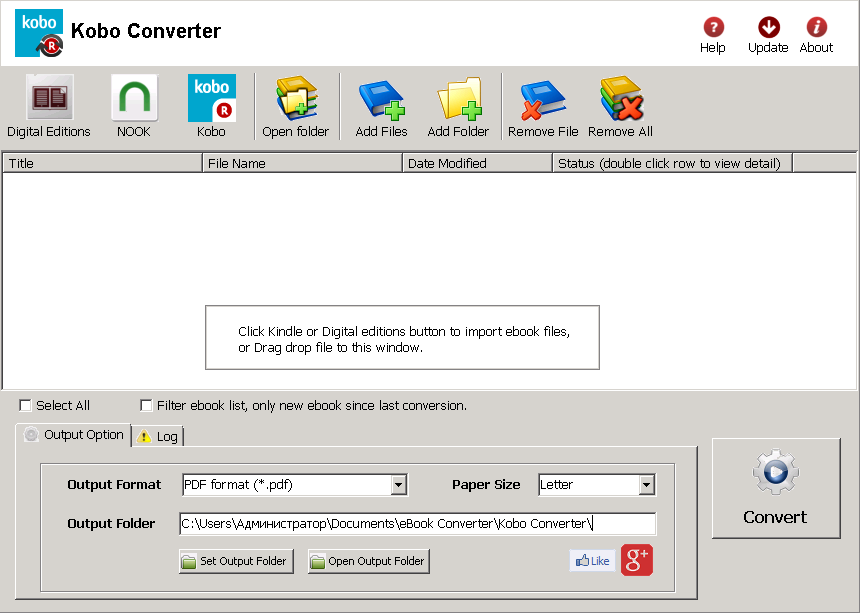Click the Convert button
Screen dimensions: 860x613
776,488
